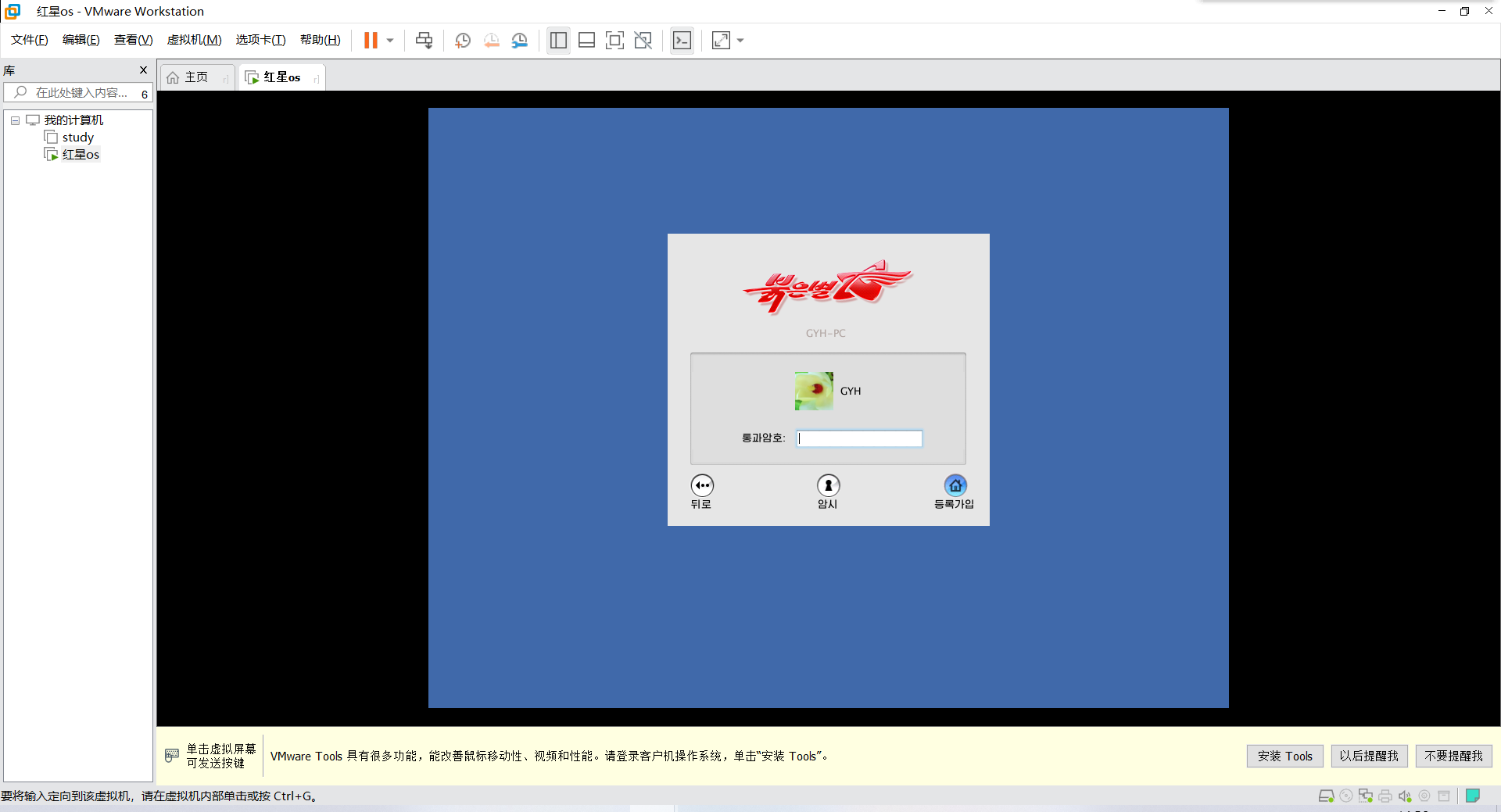
Task: Enter full screen mode
Action: (614, 41)
